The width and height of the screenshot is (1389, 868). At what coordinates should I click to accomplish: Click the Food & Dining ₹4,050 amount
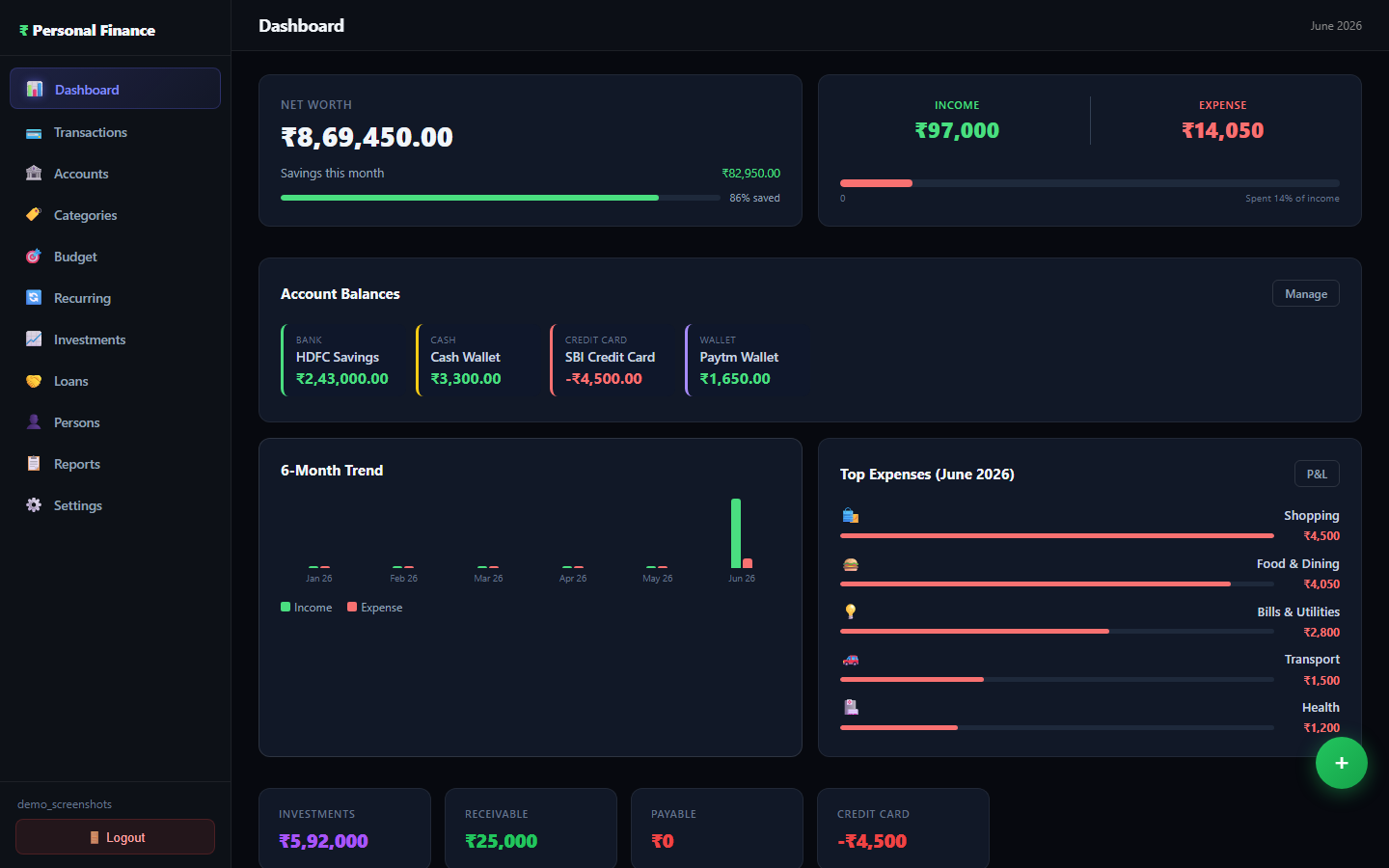coord(1321,584)
